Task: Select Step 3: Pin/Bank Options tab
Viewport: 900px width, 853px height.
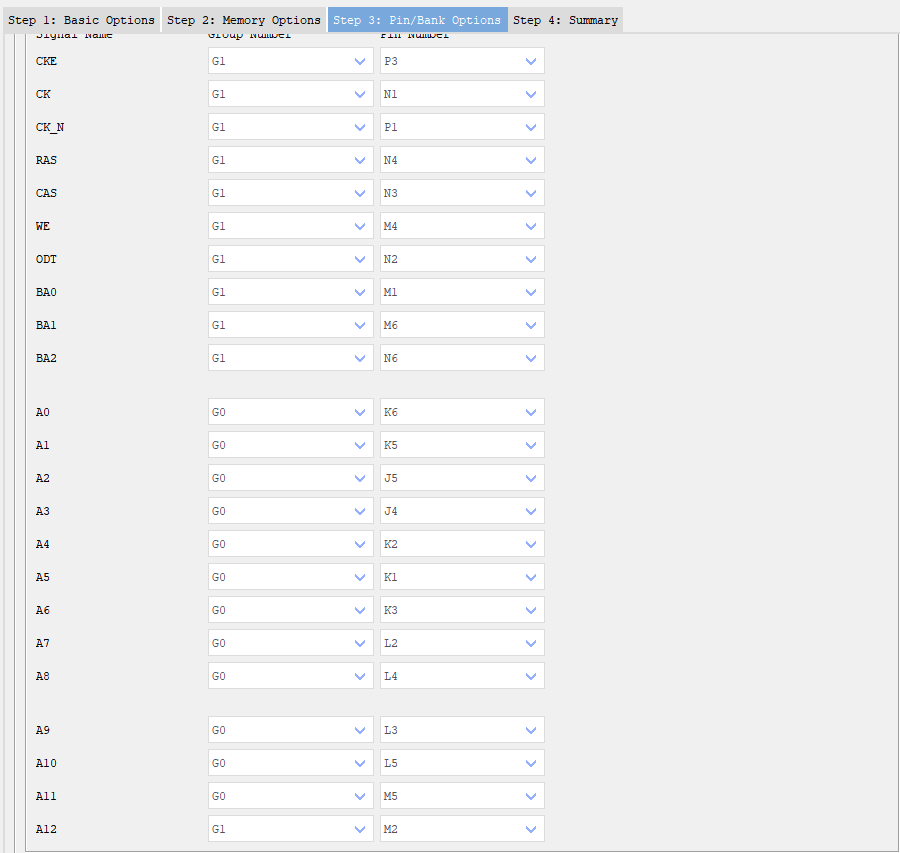Action: (x=417, y=20)
